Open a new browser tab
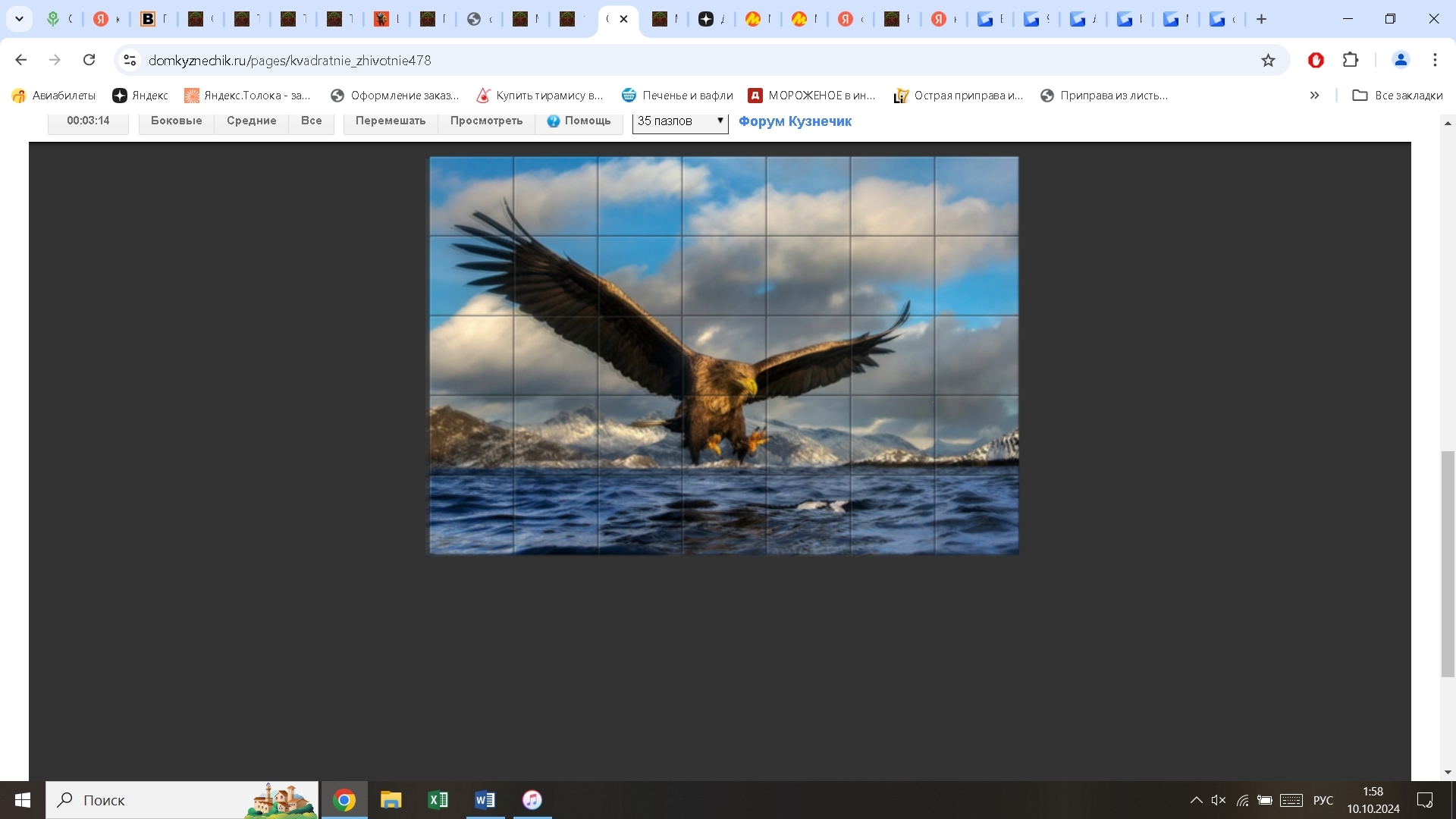The height and width of the screenshot is (819, 1456). click(1262, 19)
